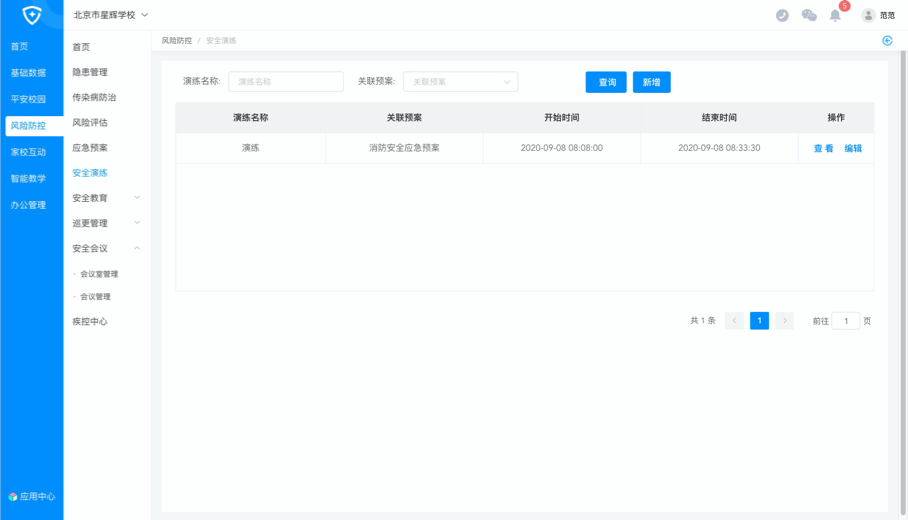Click the 演练名称 input field
This screenshot has height=520, width=908.
coord(286,82)
